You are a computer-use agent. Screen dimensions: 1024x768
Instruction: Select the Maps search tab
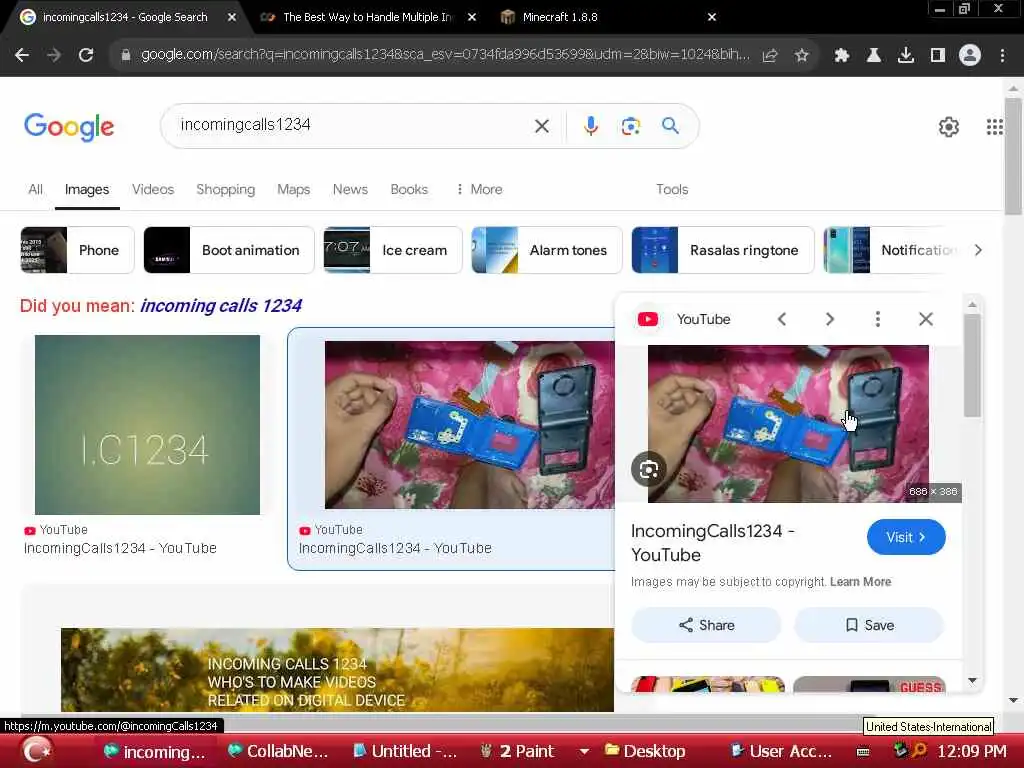[x=293, y=189]
